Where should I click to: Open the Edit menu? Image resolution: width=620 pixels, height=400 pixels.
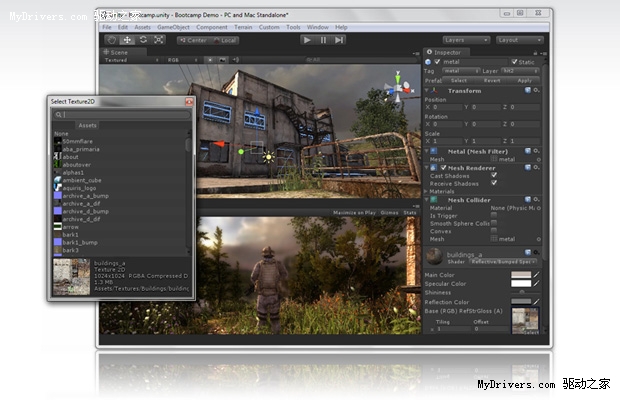coord(123,27)
